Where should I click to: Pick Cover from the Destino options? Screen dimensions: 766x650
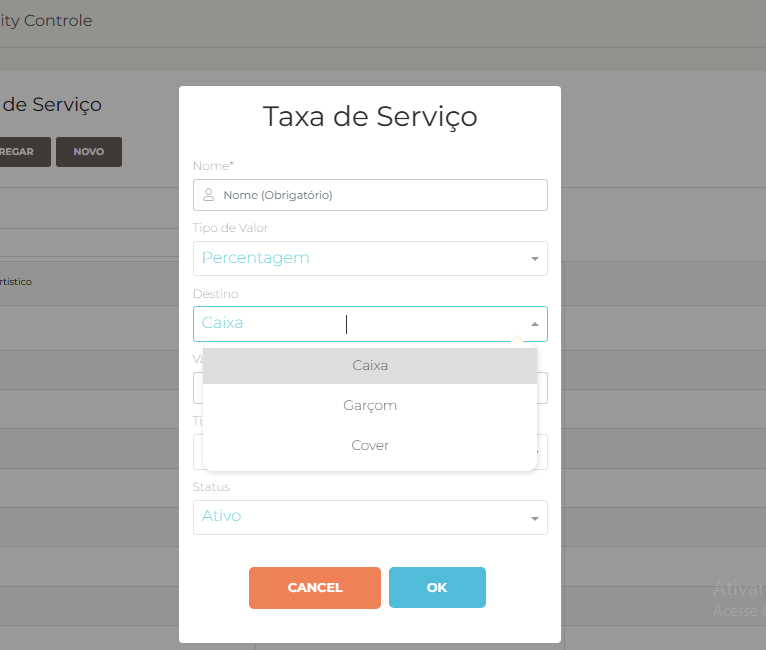click(x=370, y=445)
